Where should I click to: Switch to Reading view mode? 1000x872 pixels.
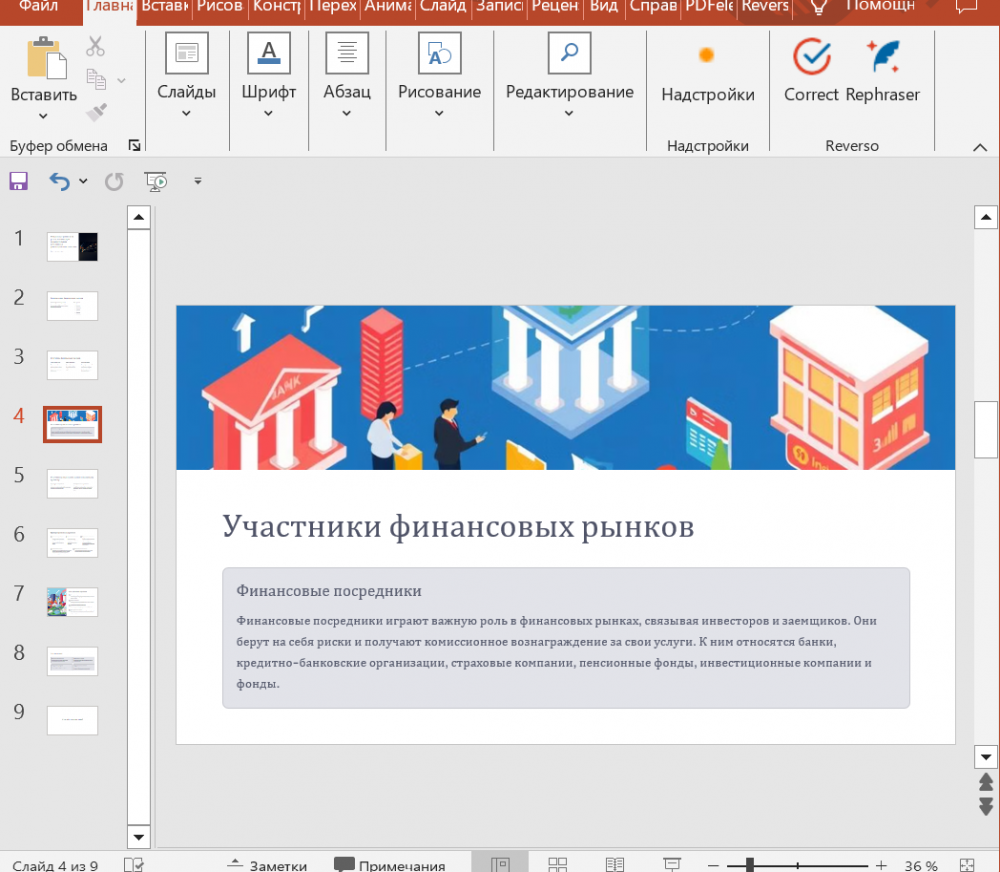[x=615, y=865]
